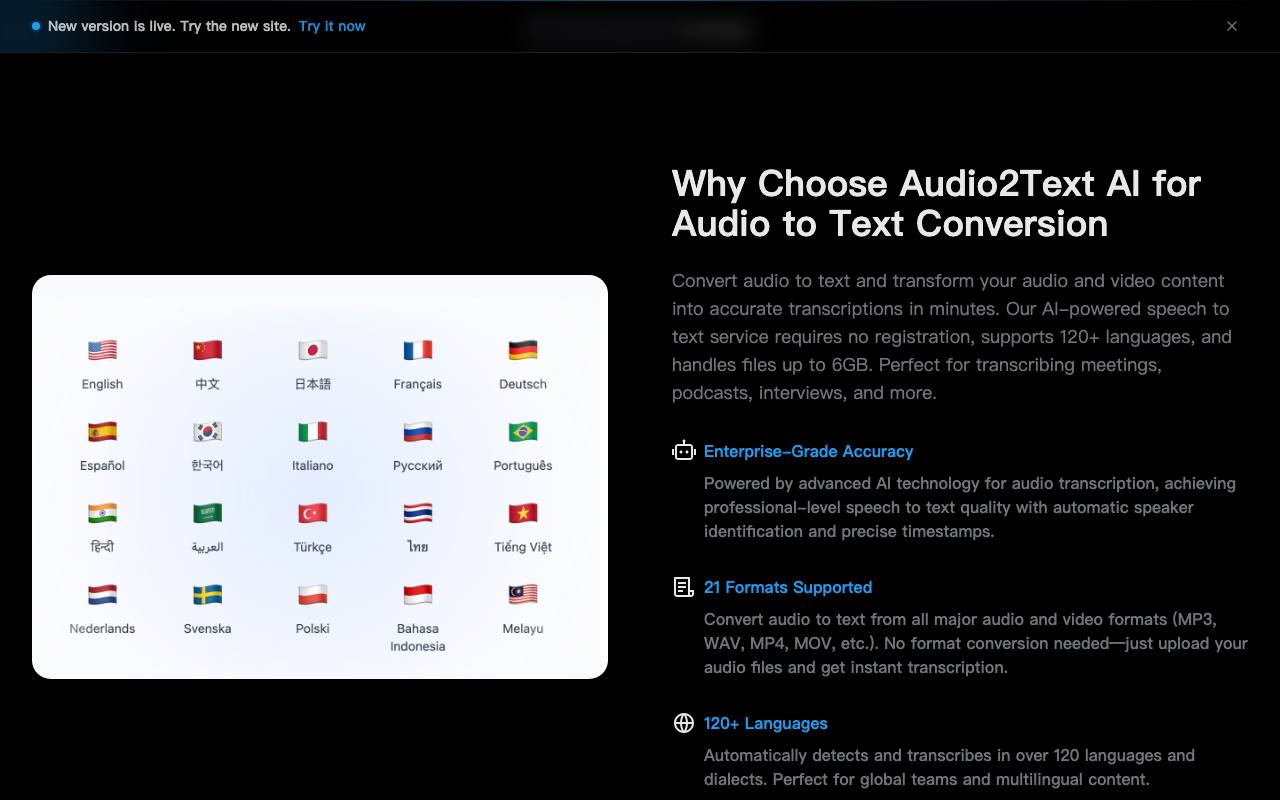
Task: Click the South Korea flag icon
Action: click(x=207, y=431)
